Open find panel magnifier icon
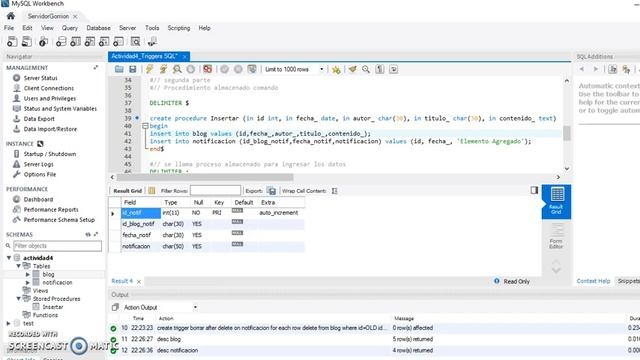The image size is (640, 360). click(x=366, y=69)
